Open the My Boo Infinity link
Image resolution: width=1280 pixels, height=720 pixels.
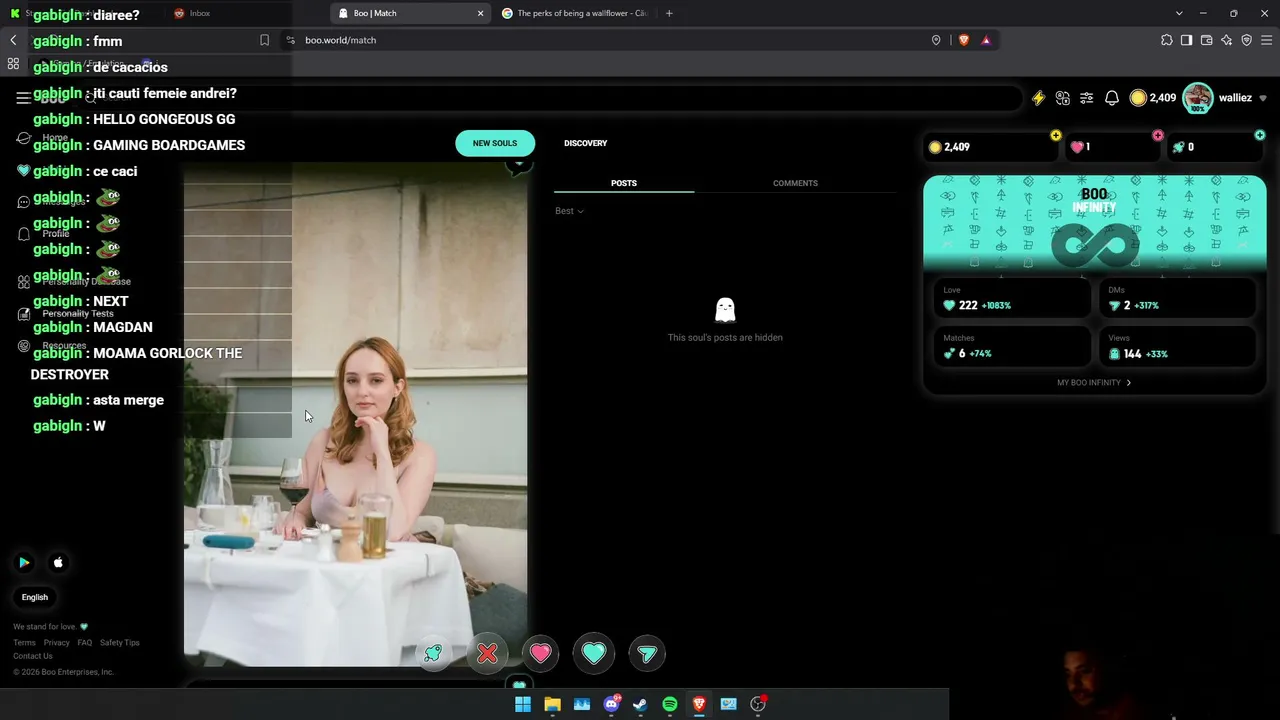[1094, 382]
